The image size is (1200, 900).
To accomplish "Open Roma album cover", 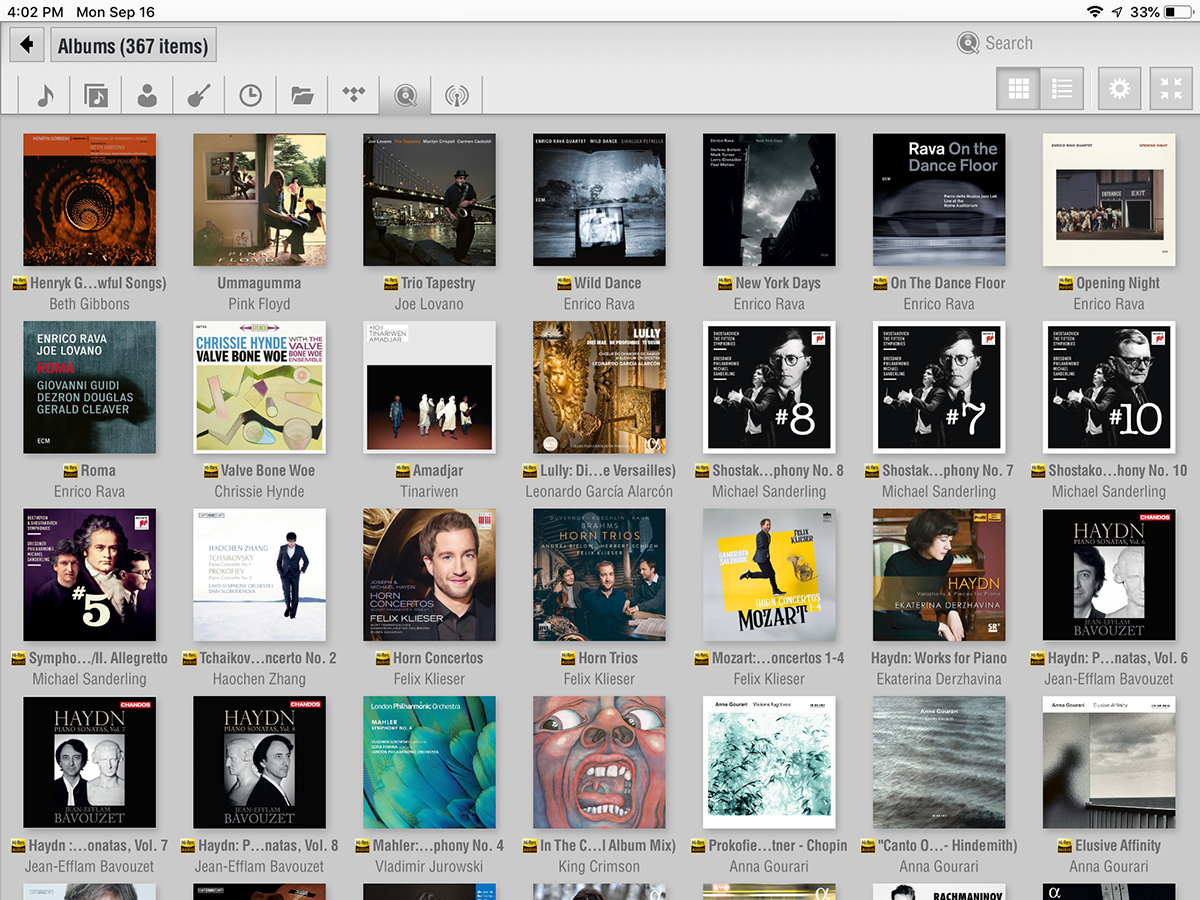I will pos(89,387).
